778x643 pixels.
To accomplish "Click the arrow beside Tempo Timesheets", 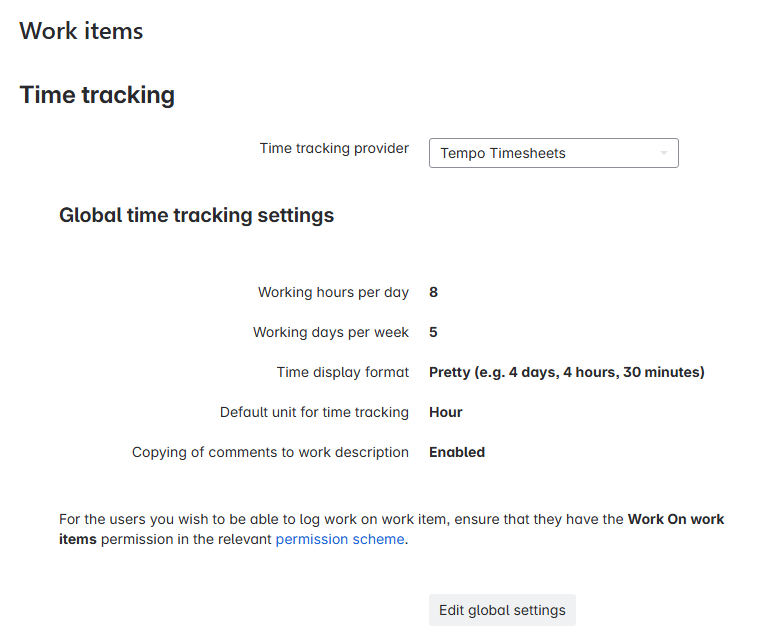I will (x=663, y=153).
